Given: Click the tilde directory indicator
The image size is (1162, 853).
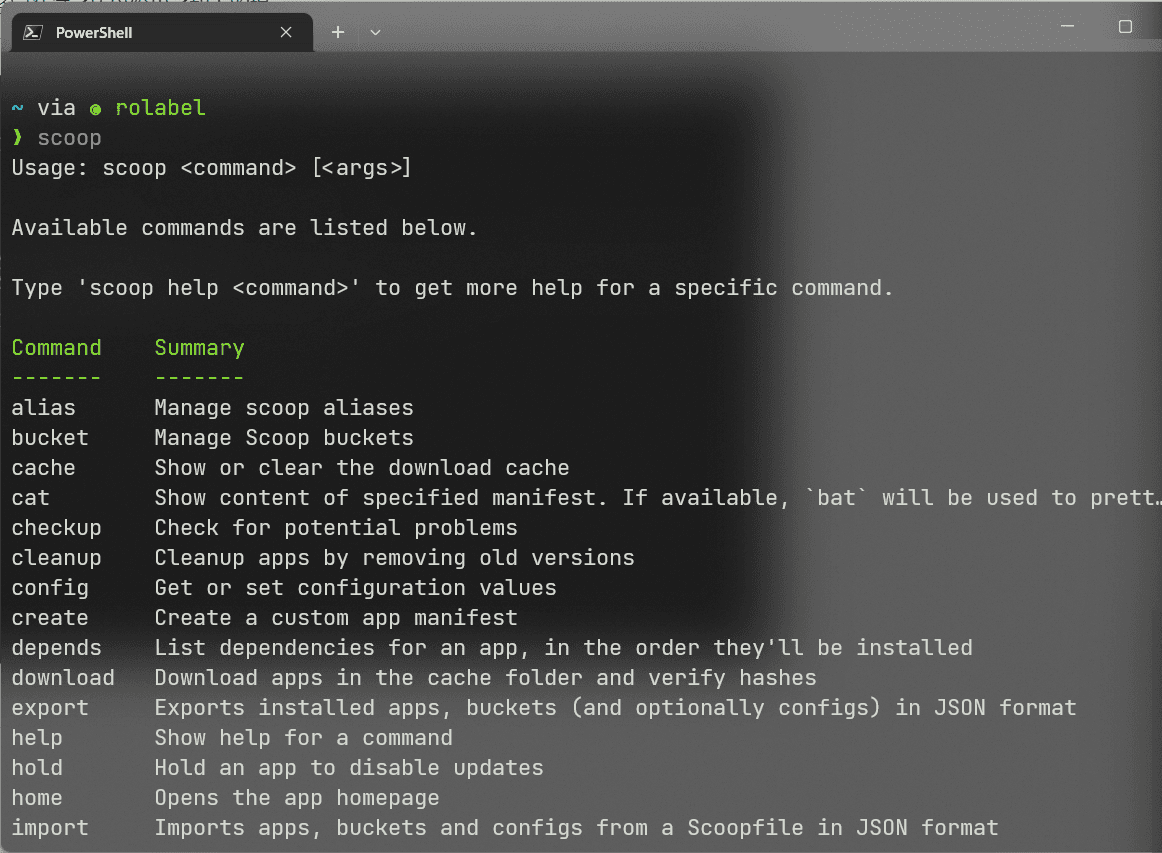Looking at the screenshot, I should coord(18,108).
